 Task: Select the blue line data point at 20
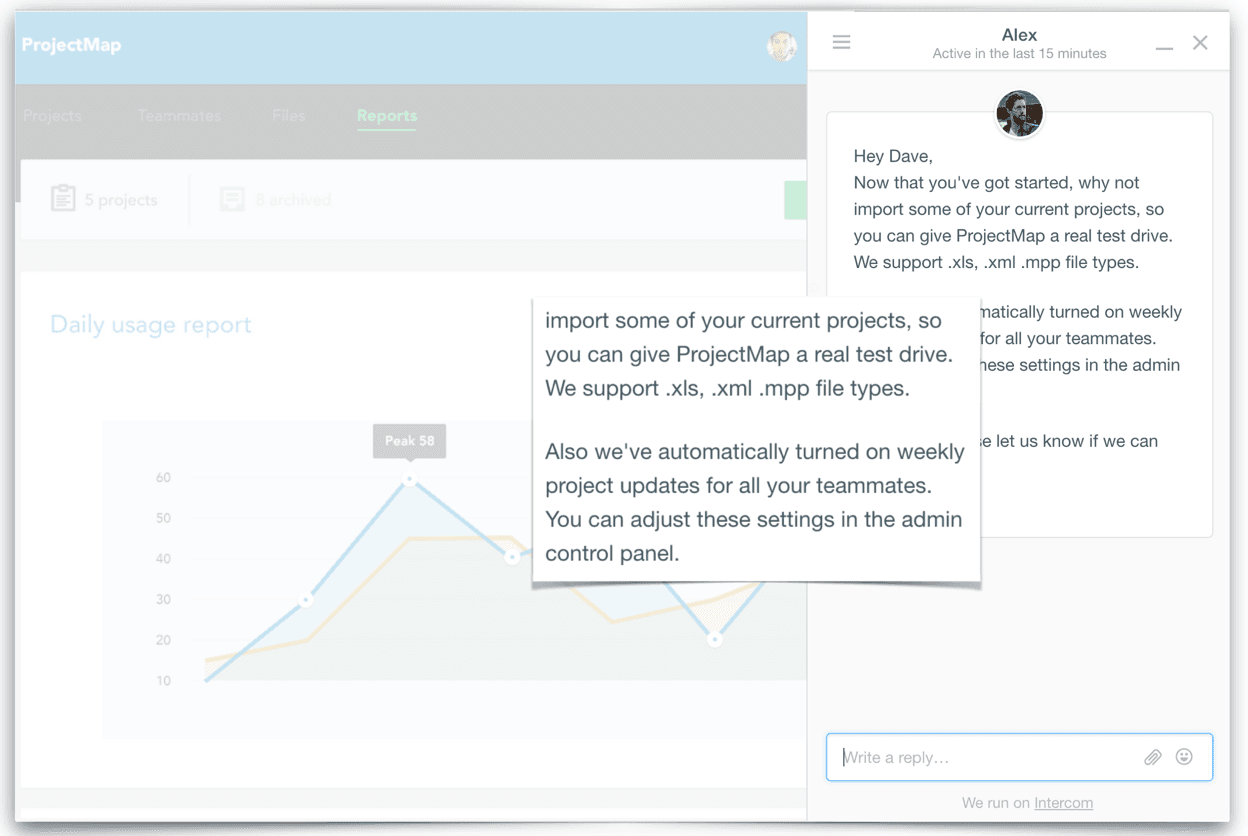click(714, 640)
